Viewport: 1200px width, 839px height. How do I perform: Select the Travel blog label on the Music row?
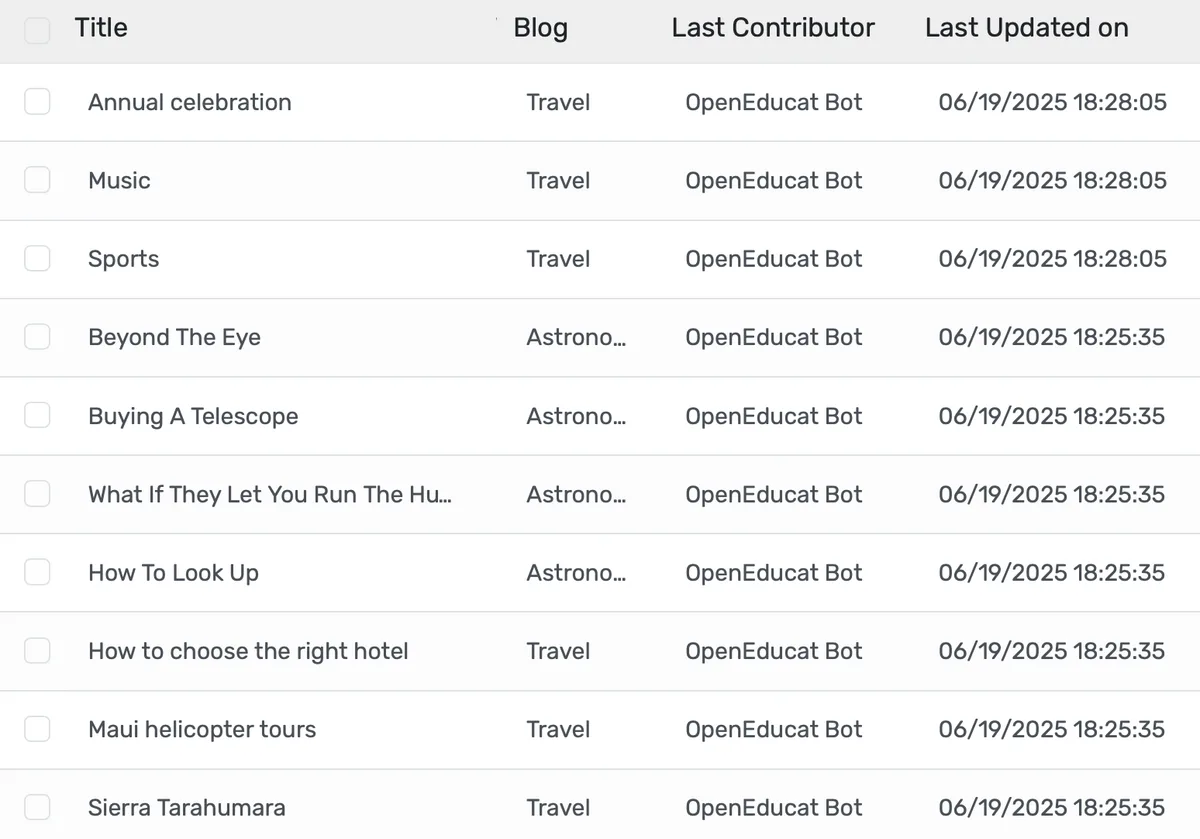tap(558, 180)
